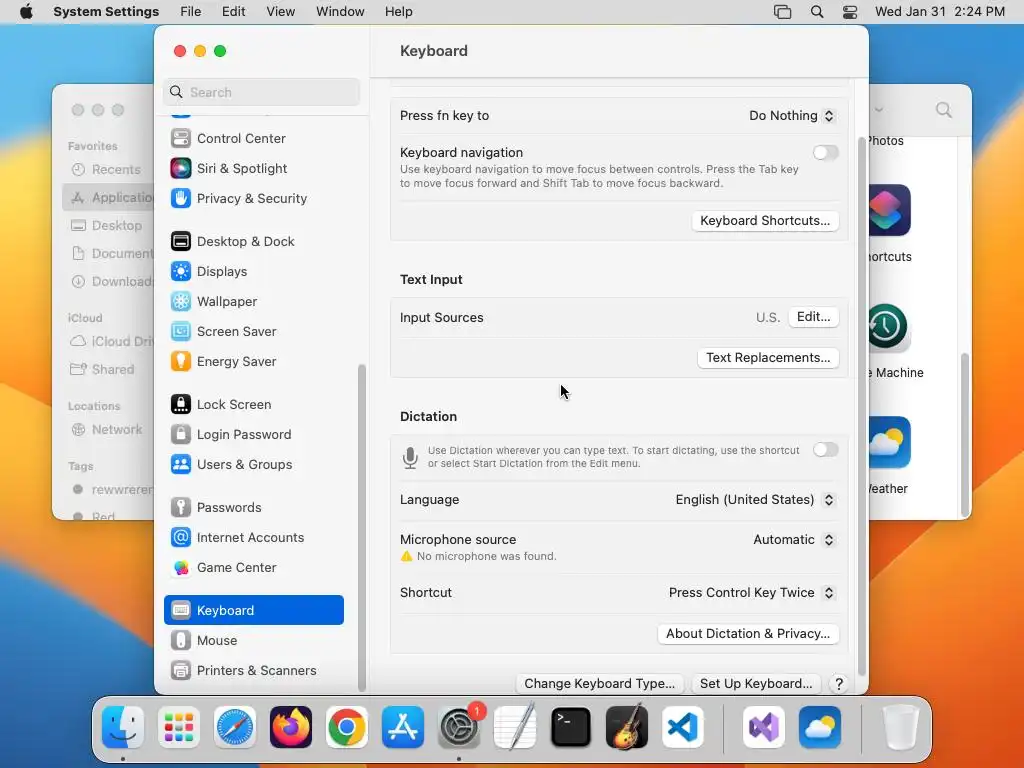Open the File menu
This screenshot has width=1024, height=768.
tap(191, 12)
